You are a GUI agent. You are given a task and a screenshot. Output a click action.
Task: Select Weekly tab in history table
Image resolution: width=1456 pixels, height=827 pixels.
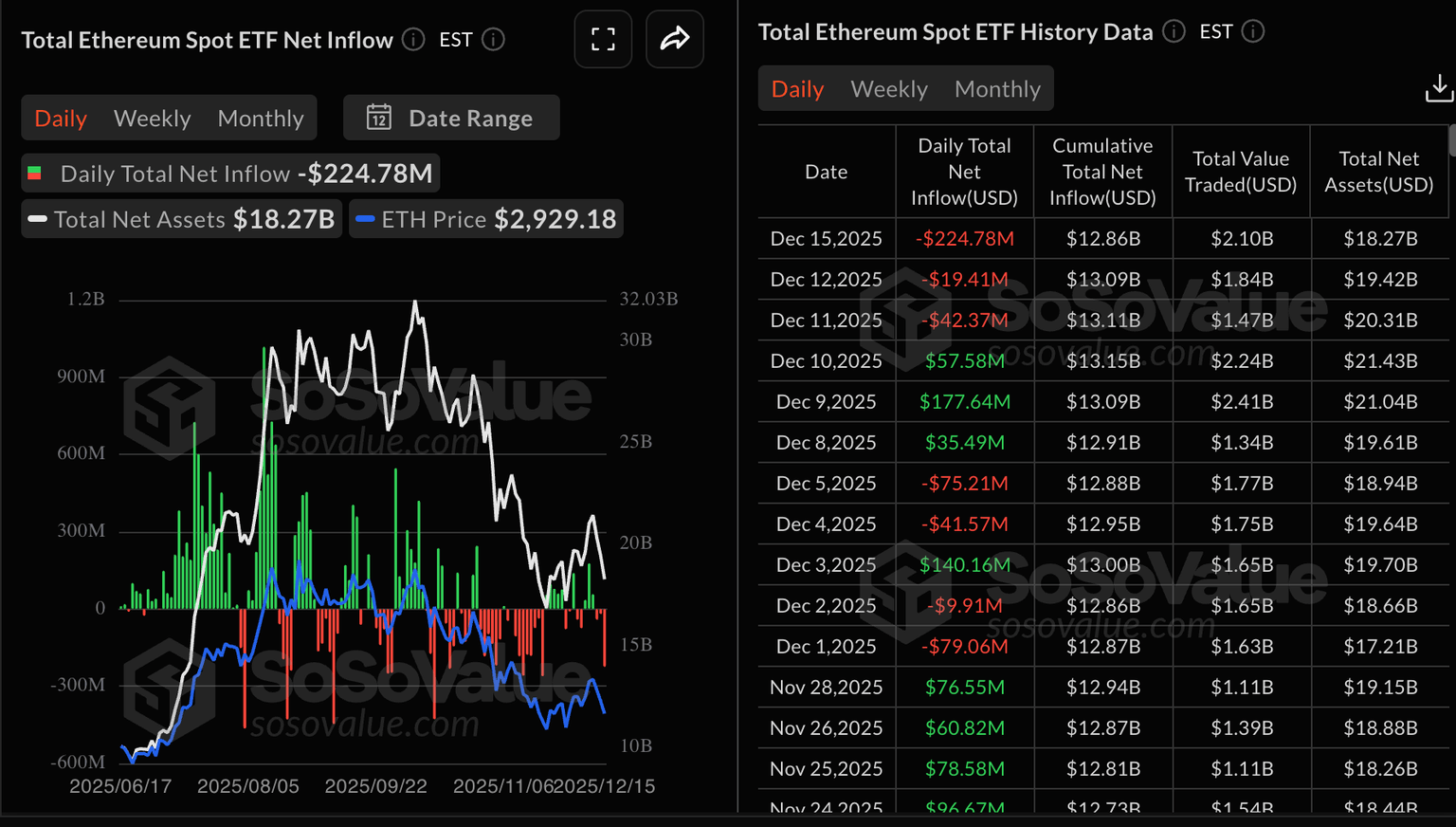click(888, 89)
